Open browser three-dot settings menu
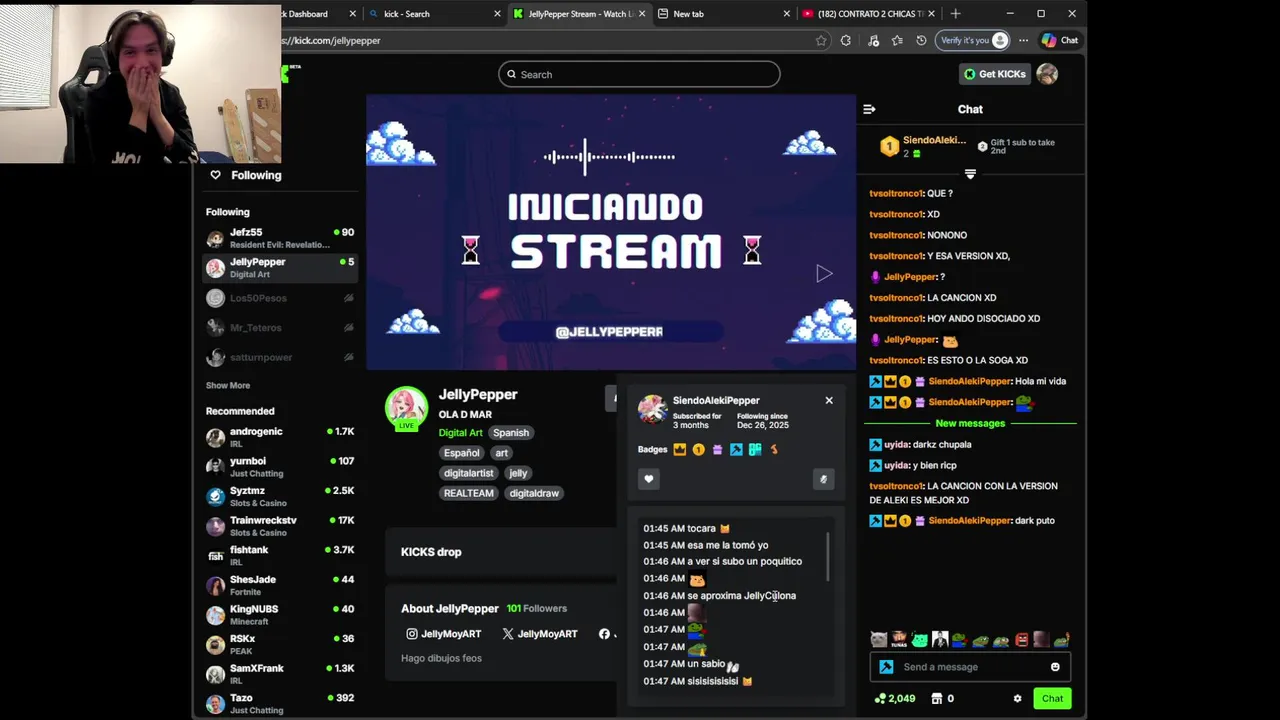 point(1023,41)
